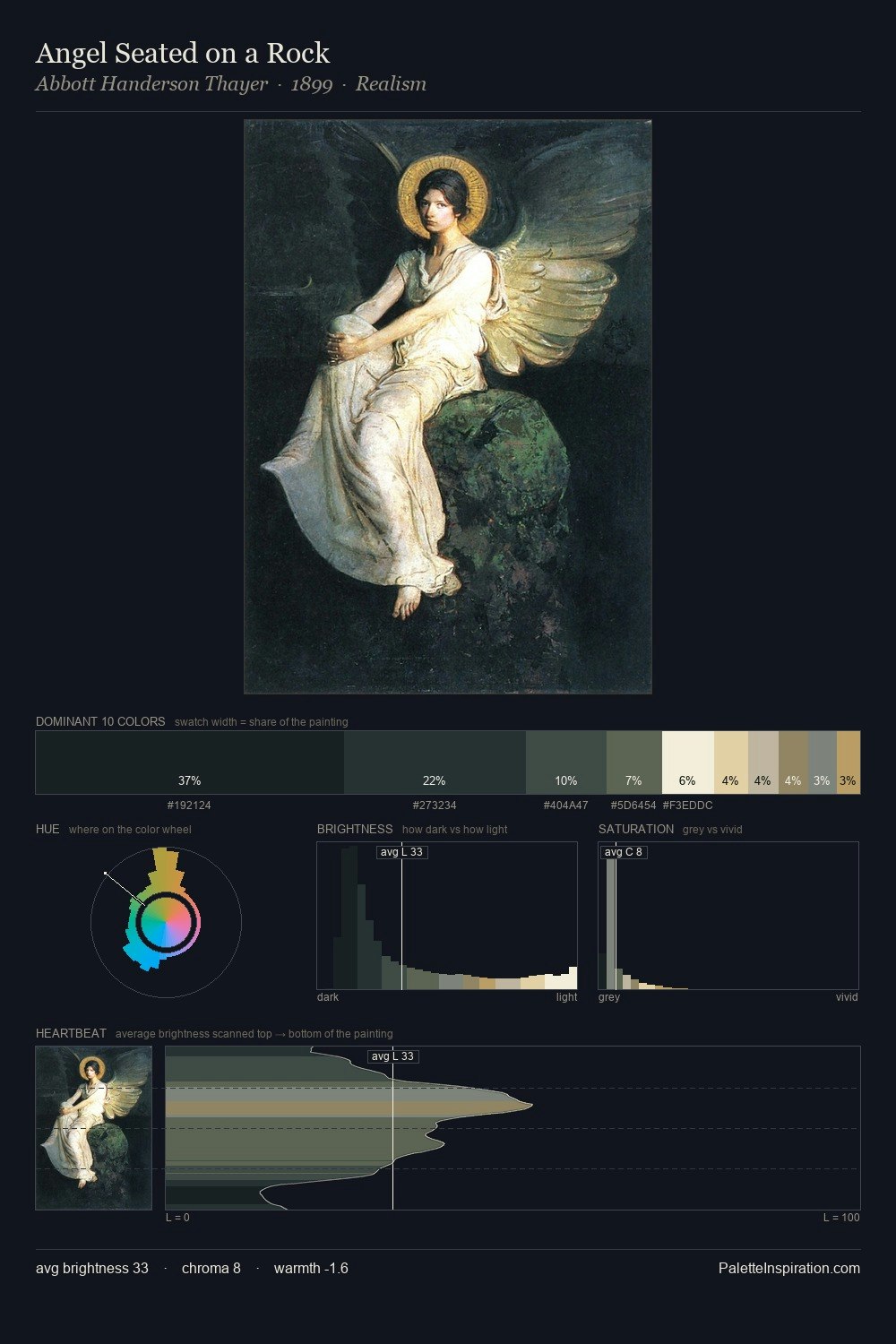Click 'warmth -1.6' in the footer
The image size is (896, 1344).
(311, 1269)
